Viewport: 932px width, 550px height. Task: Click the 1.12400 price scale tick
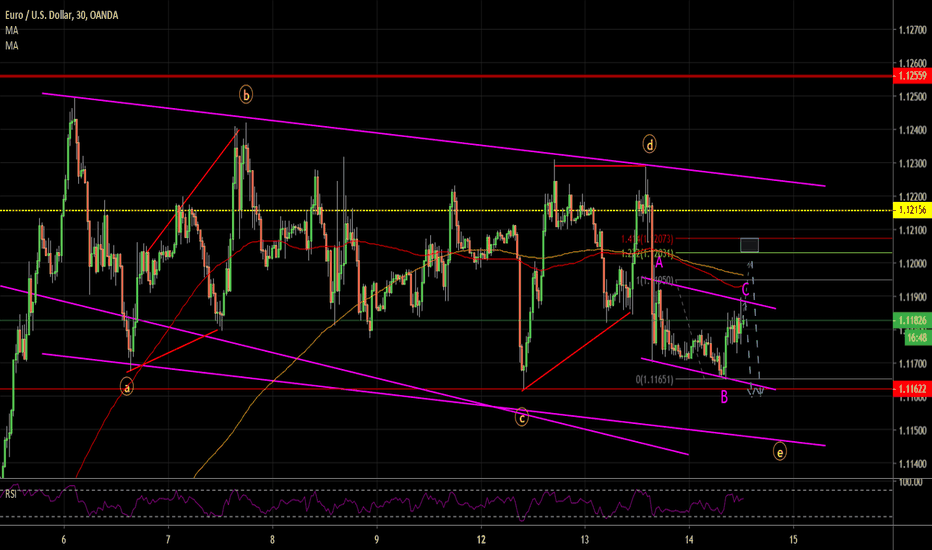[912, 130]
